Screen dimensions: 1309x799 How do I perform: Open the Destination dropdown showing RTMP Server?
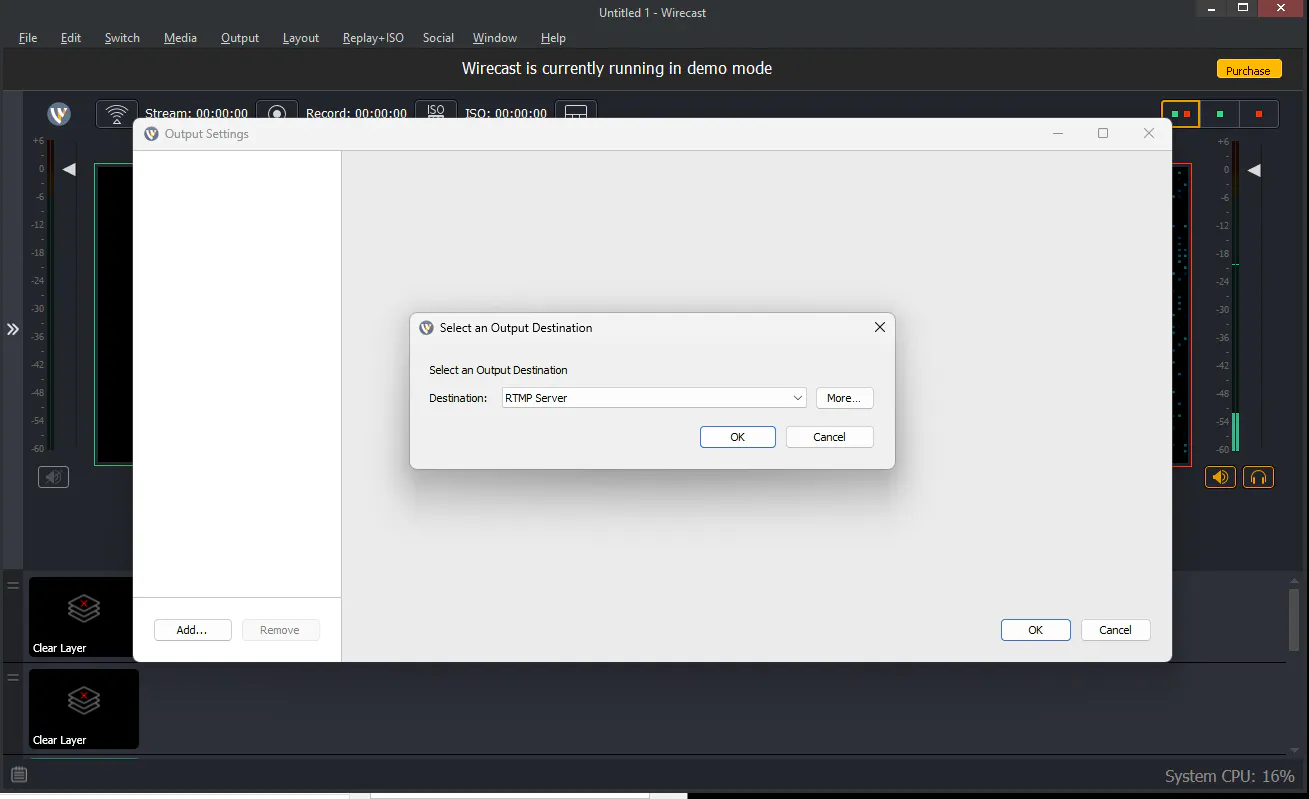pos(654,398)
